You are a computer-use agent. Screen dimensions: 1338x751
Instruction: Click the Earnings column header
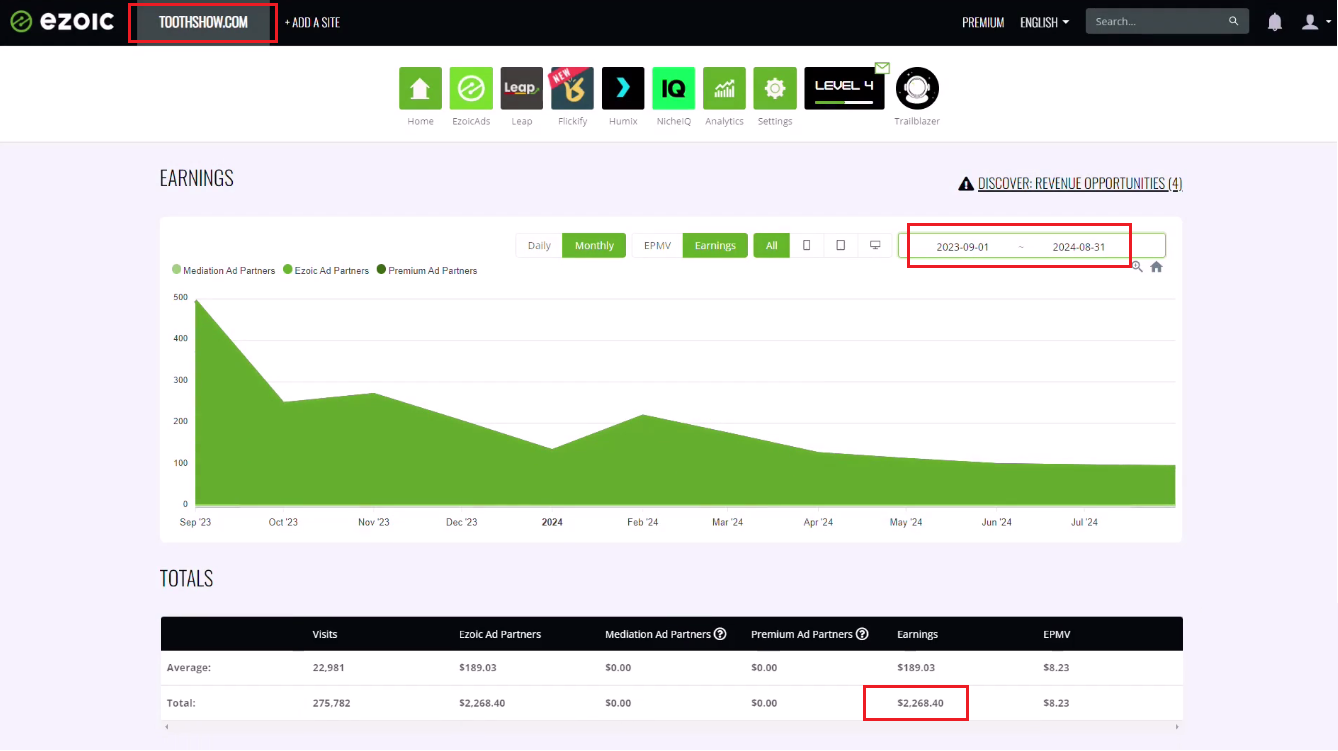point(917,634)
